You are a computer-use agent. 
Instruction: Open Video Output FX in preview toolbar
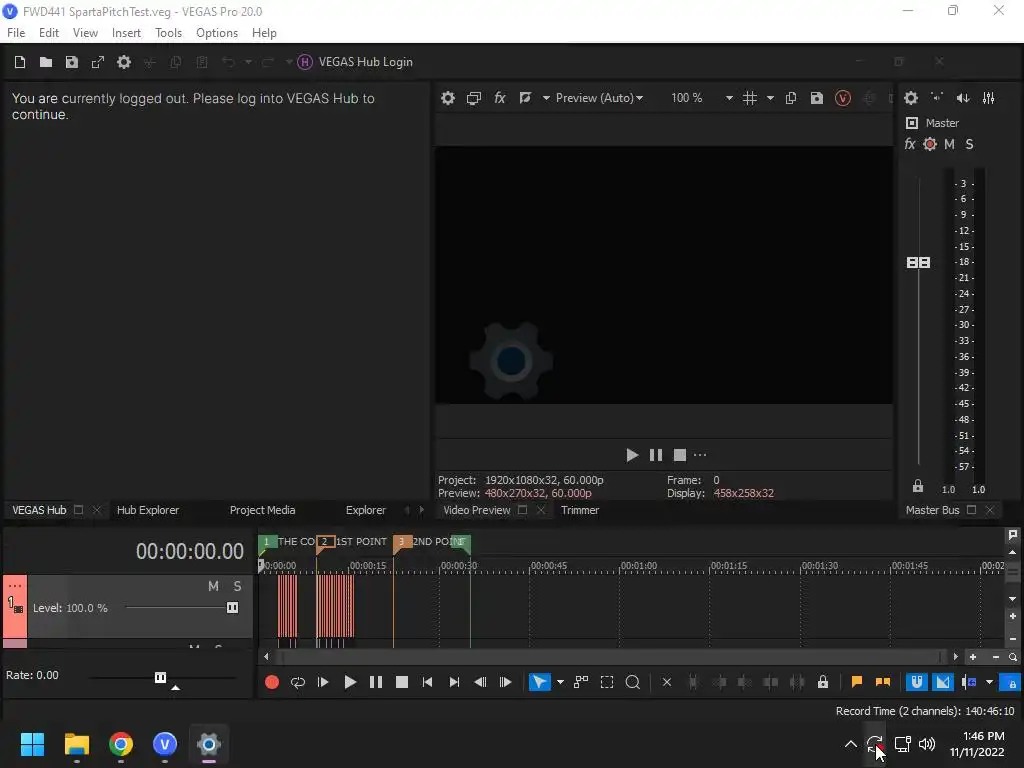pyautogui.click(x=500, y=98)
